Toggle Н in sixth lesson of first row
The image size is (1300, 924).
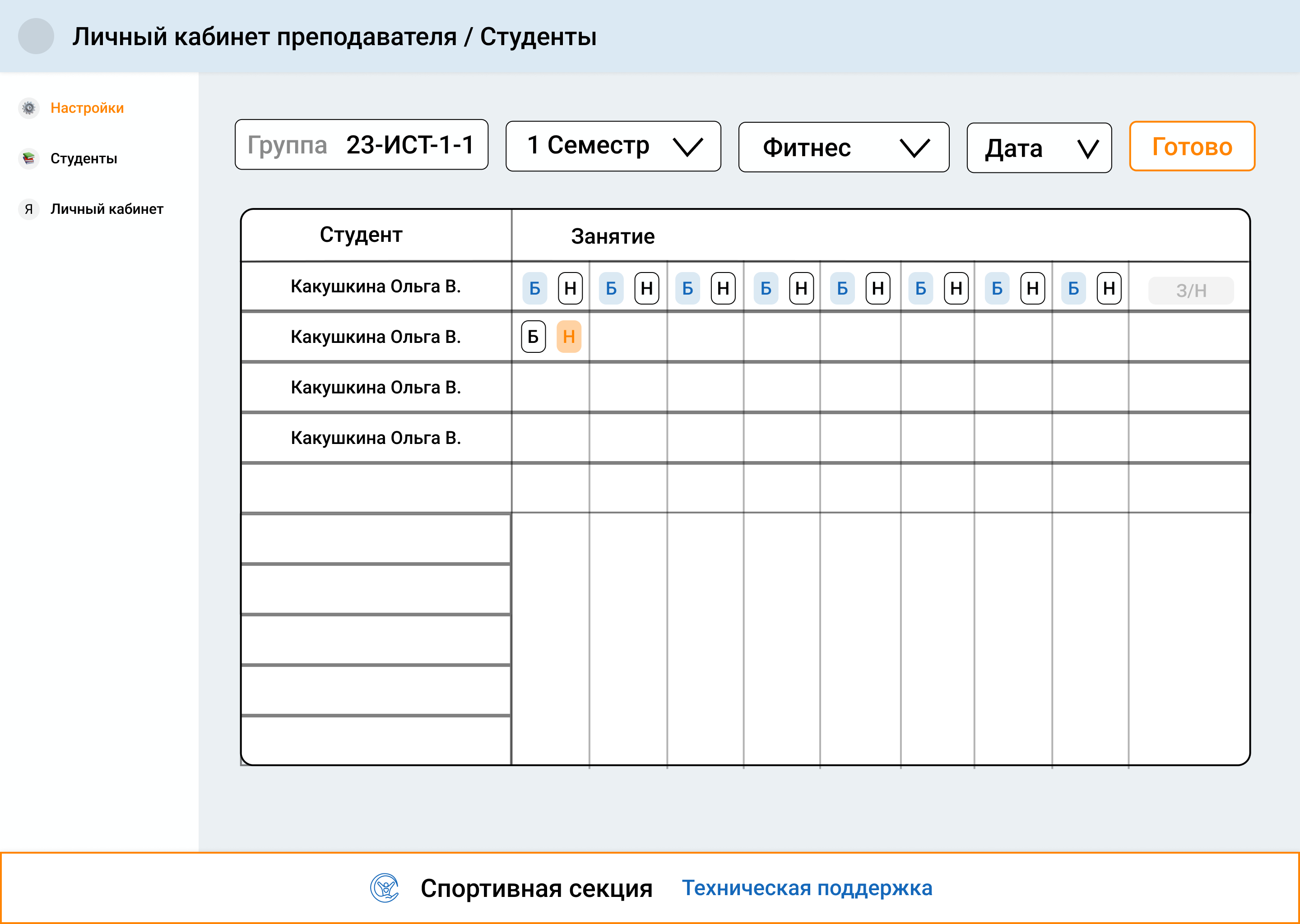[x=956, y=288]
